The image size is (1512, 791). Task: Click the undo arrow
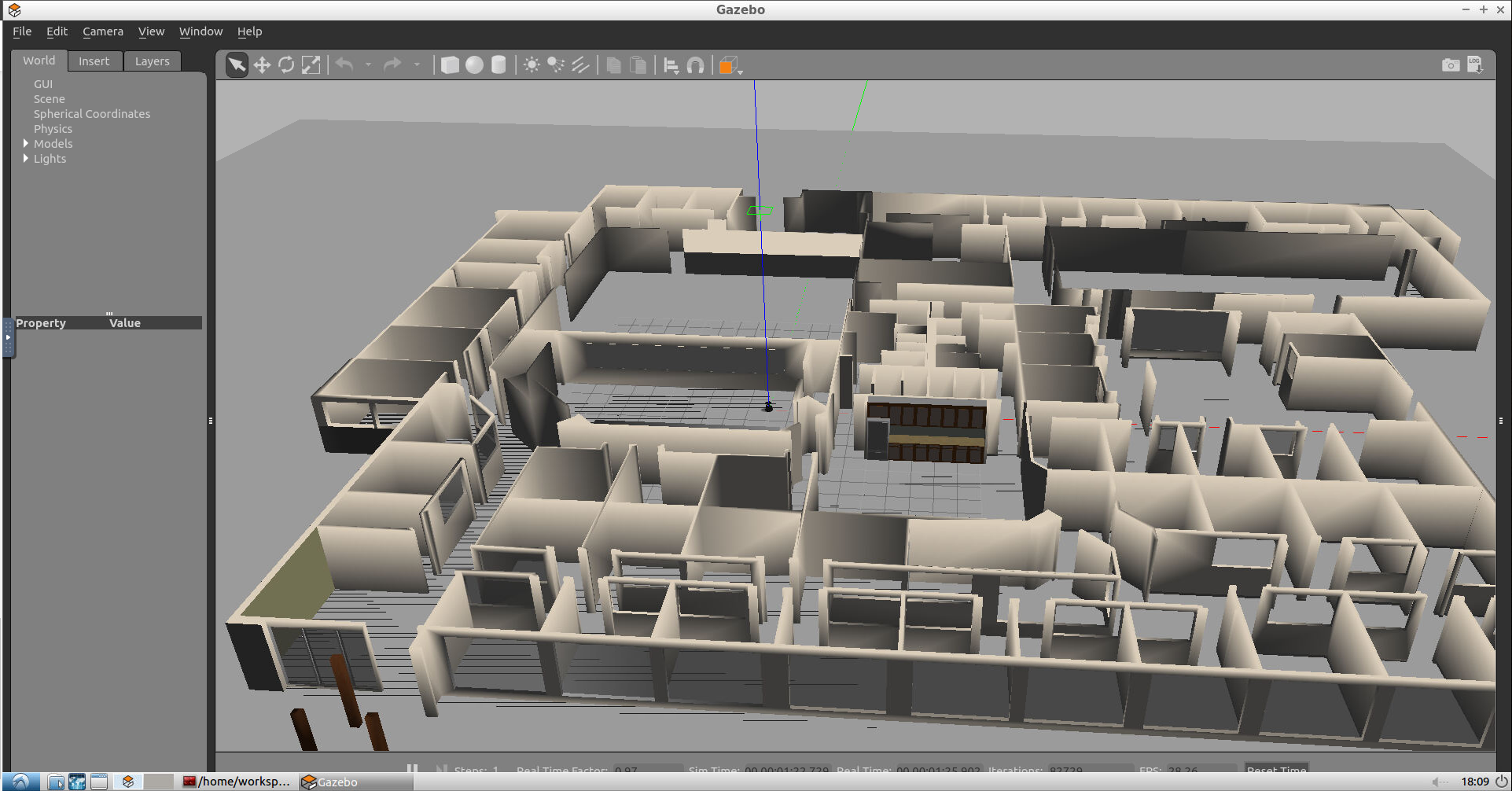344,64
